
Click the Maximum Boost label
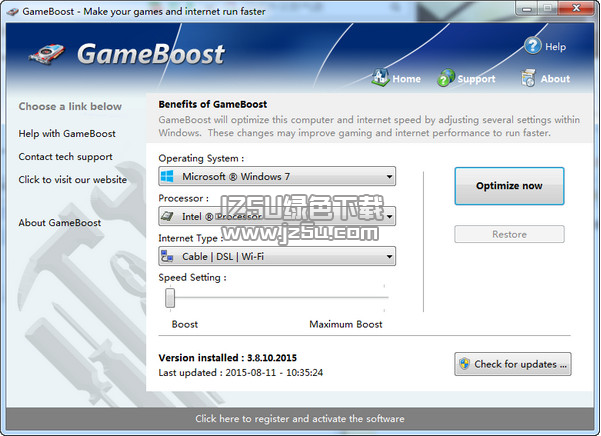click(x=346, y=324)
